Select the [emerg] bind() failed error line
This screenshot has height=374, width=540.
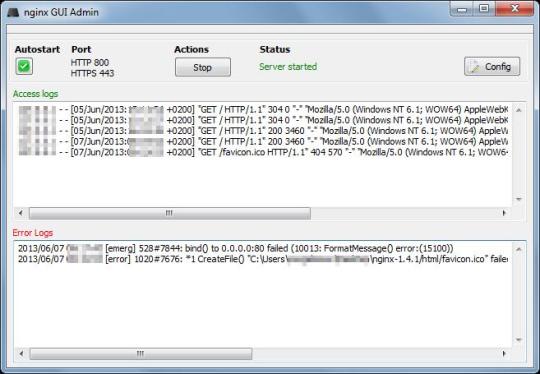(x=236, y=248)
